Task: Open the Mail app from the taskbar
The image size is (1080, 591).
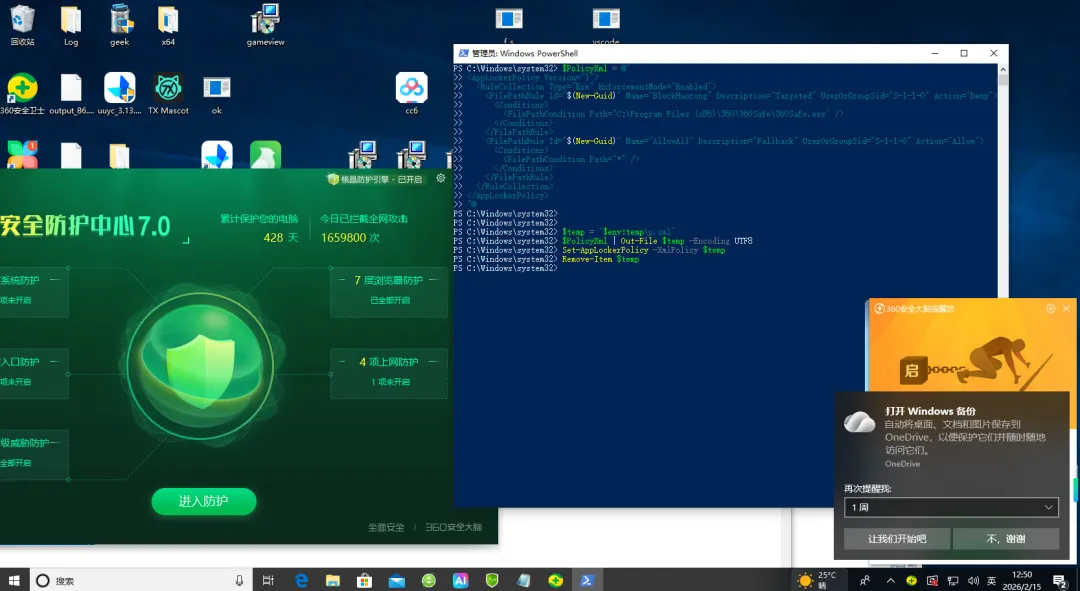Action: 397,581
